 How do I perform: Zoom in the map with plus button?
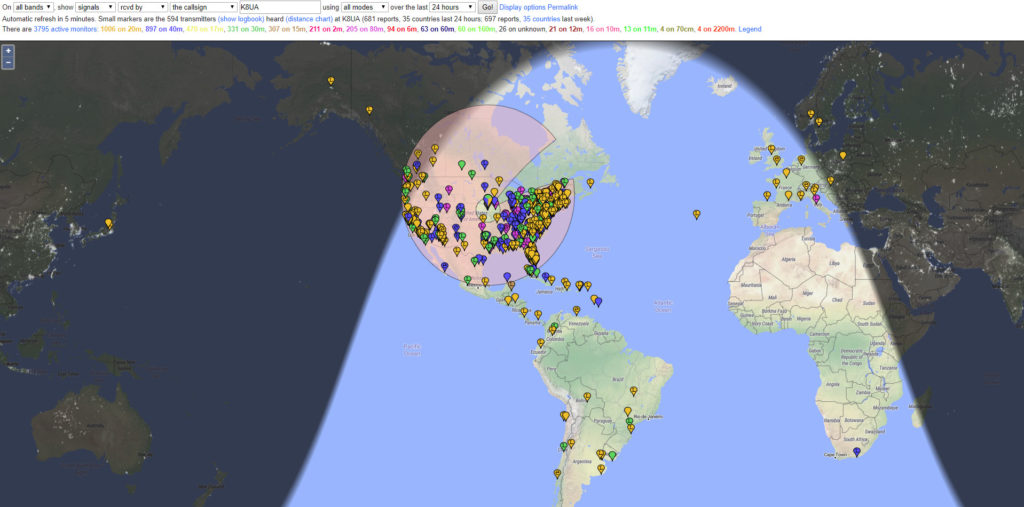pos(8,50)
